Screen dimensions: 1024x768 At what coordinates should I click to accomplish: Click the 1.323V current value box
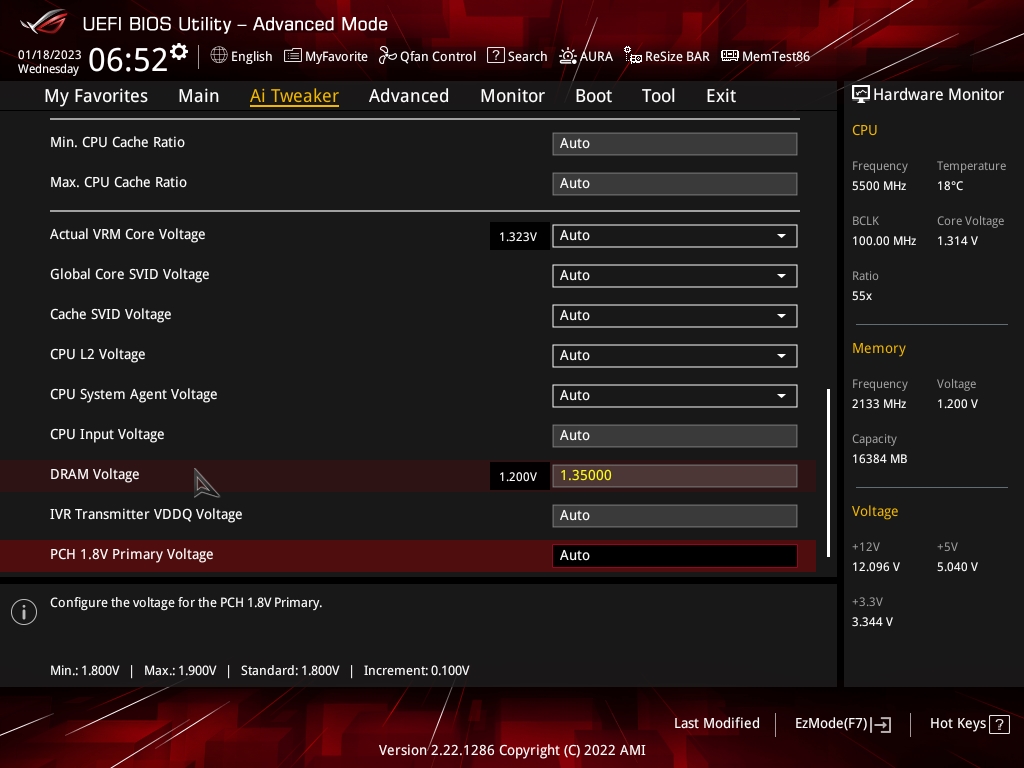pos(519,236)
